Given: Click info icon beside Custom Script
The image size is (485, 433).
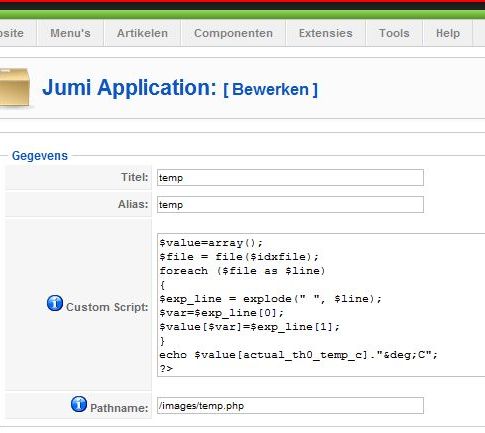Looking at the screenshot, I should (55, 303).
